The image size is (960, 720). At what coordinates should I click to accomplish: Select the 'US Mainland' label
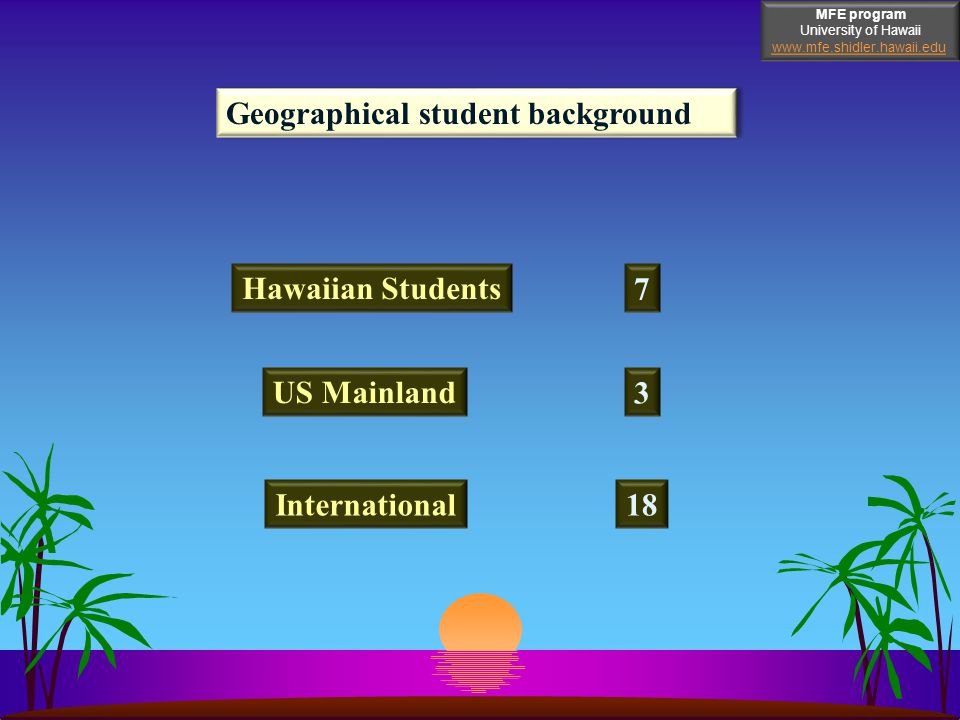(365, 392)
